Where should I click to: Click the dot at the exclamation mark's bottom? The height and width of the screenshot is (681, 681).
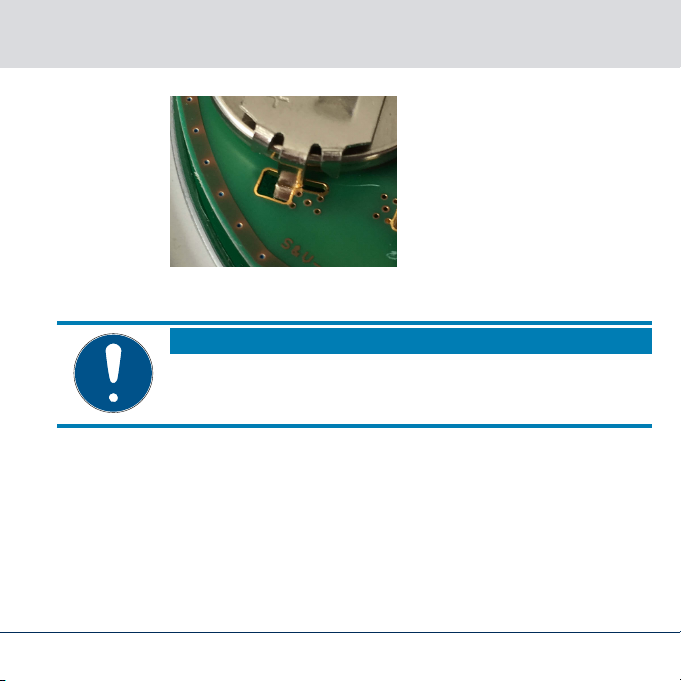(x=113, y=397)
